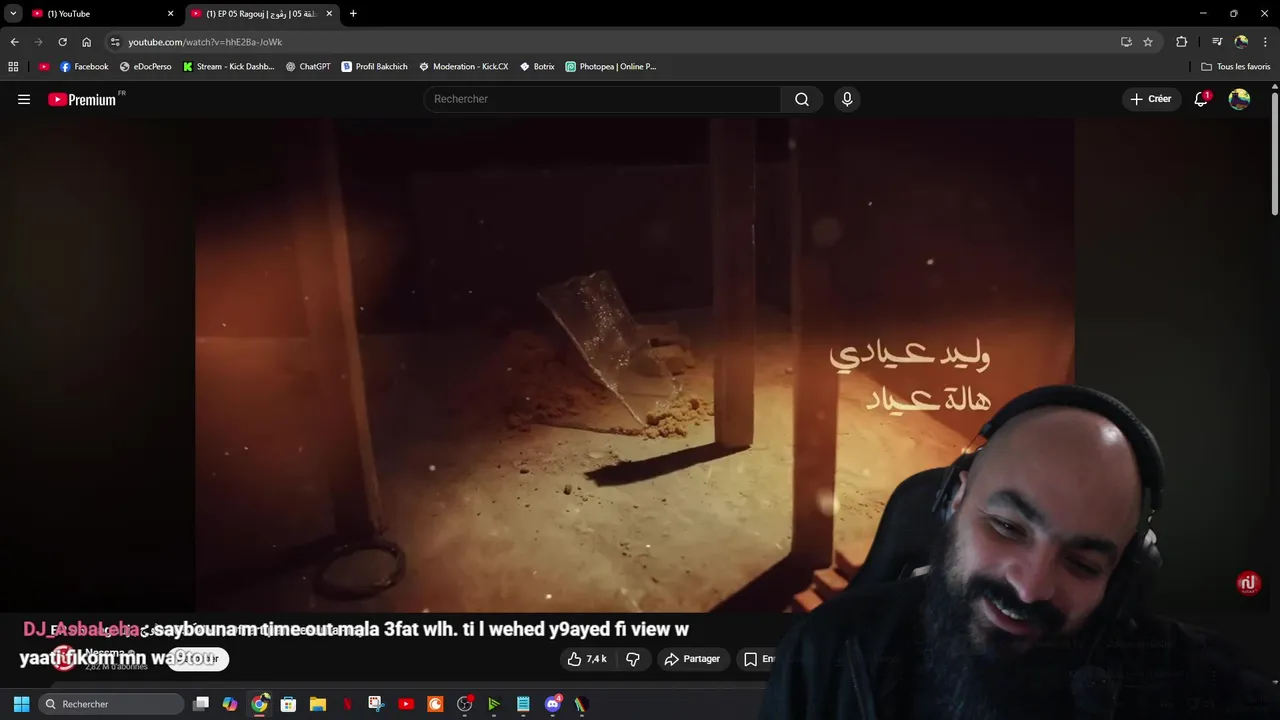This screenshot has height=720, width=1280.
Task: Reload the current page
Action: [62, 42]
